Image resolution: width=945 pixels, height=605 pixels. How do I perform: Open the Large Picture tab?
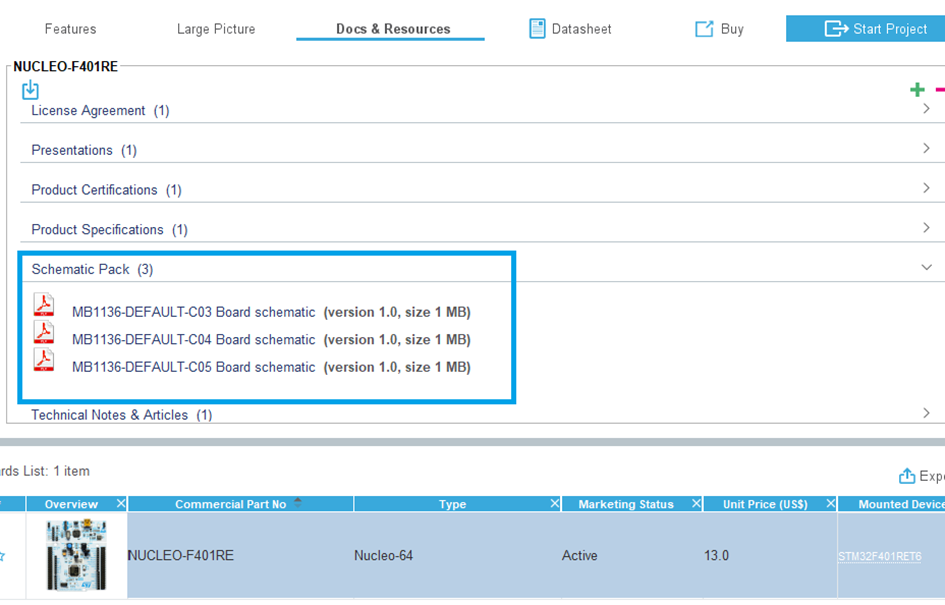(x=216, y=29)
